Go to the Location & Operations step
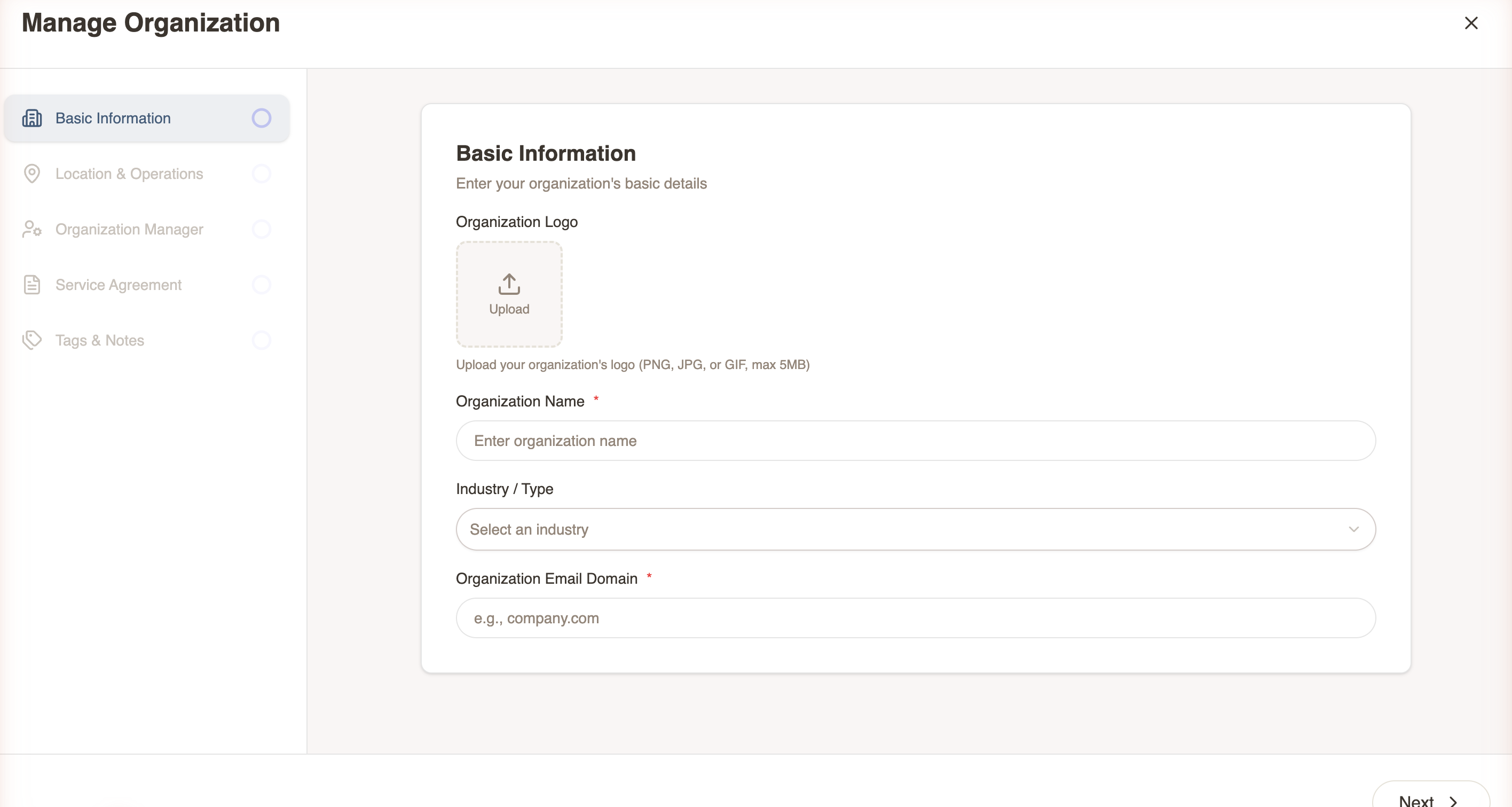This screenshot has height=807, width=1512. click(147, 174)
